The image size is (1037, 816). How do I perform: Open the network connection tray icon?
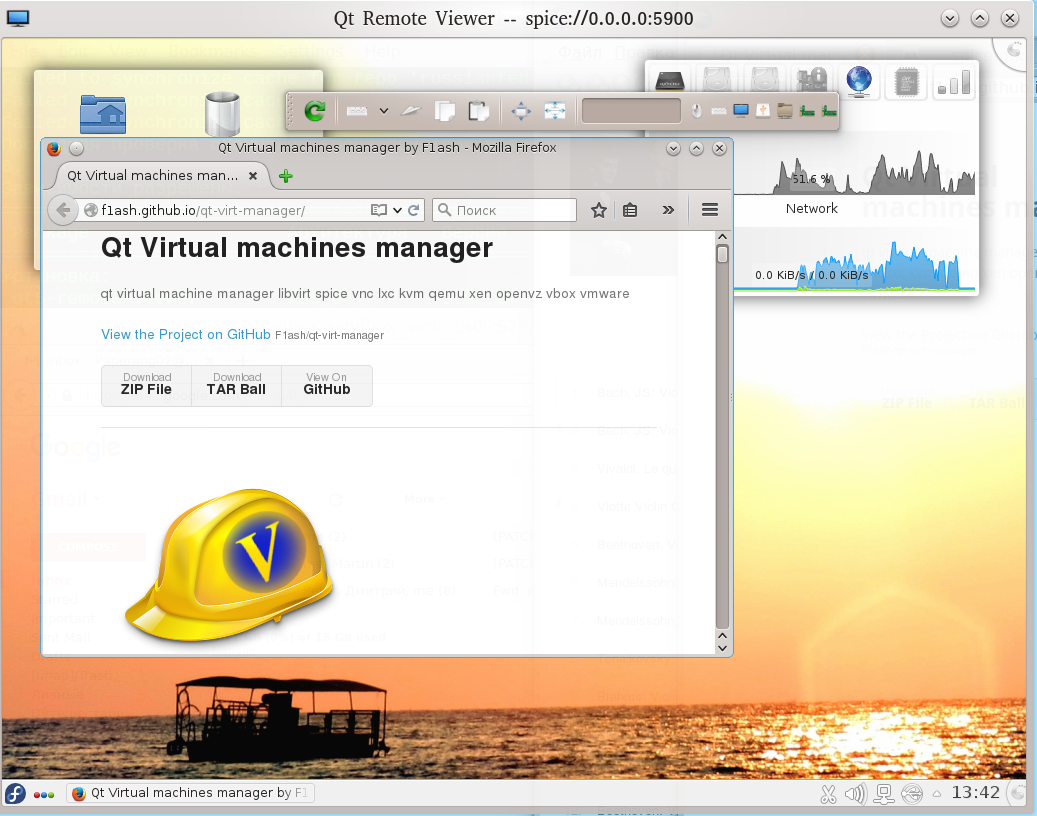click(x=884, y=794)
